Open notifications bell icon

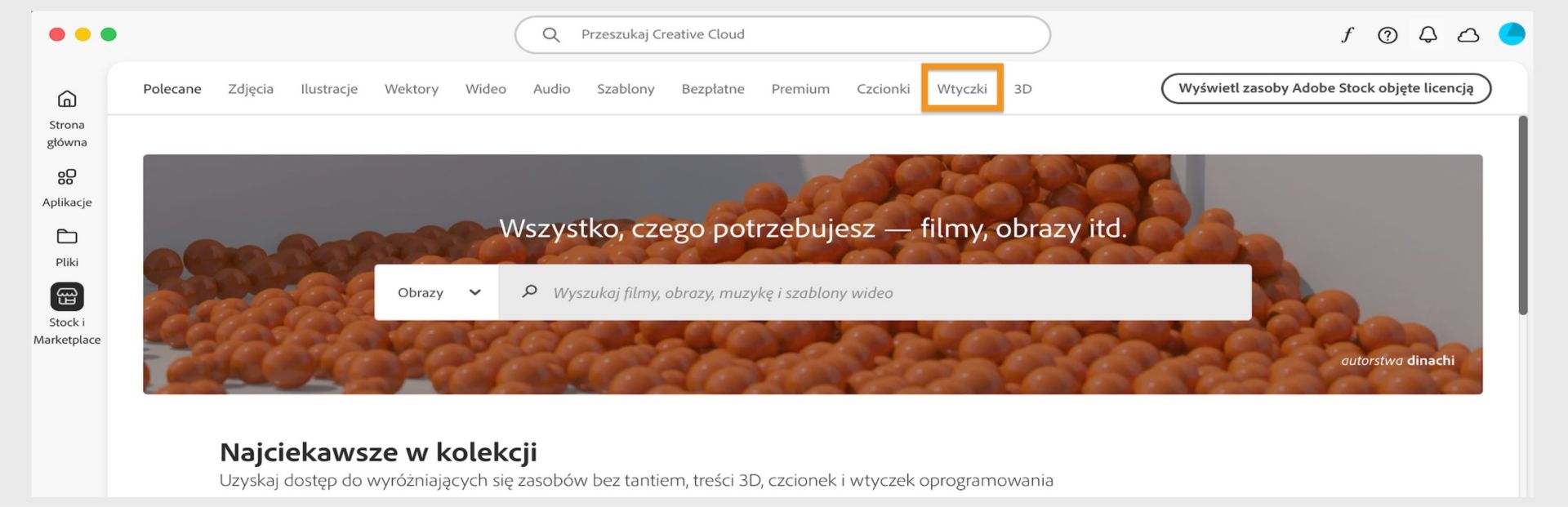(x=1428, y=34)
